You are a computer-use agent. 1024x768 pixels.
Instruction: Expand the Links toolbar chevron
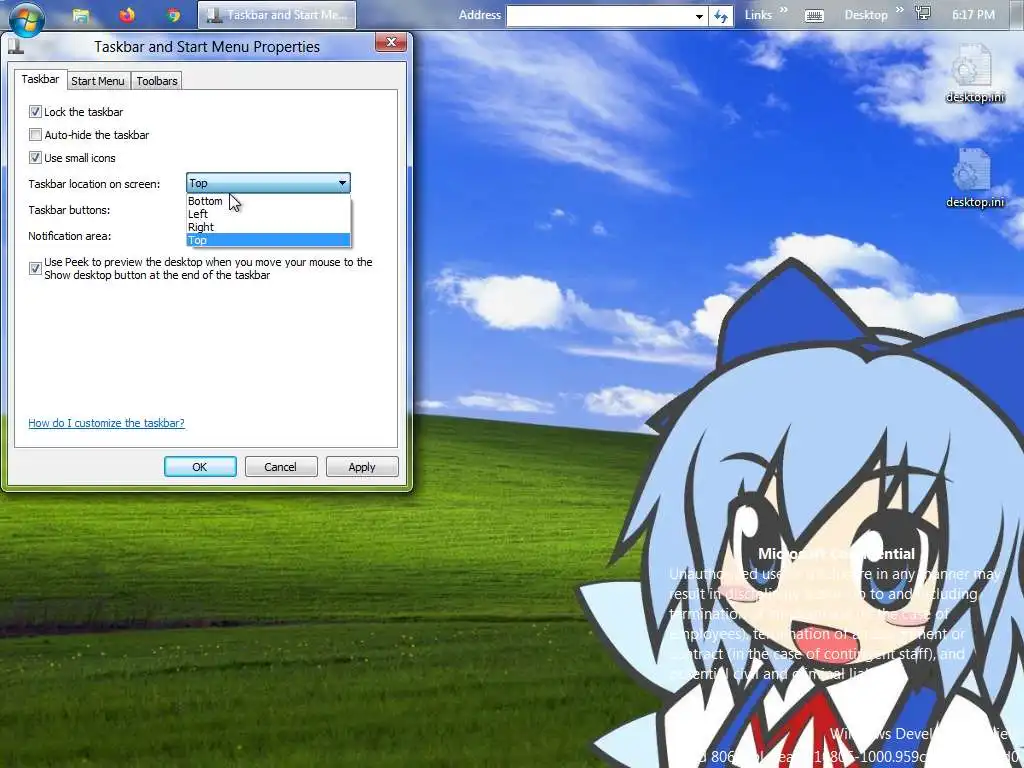783,10
